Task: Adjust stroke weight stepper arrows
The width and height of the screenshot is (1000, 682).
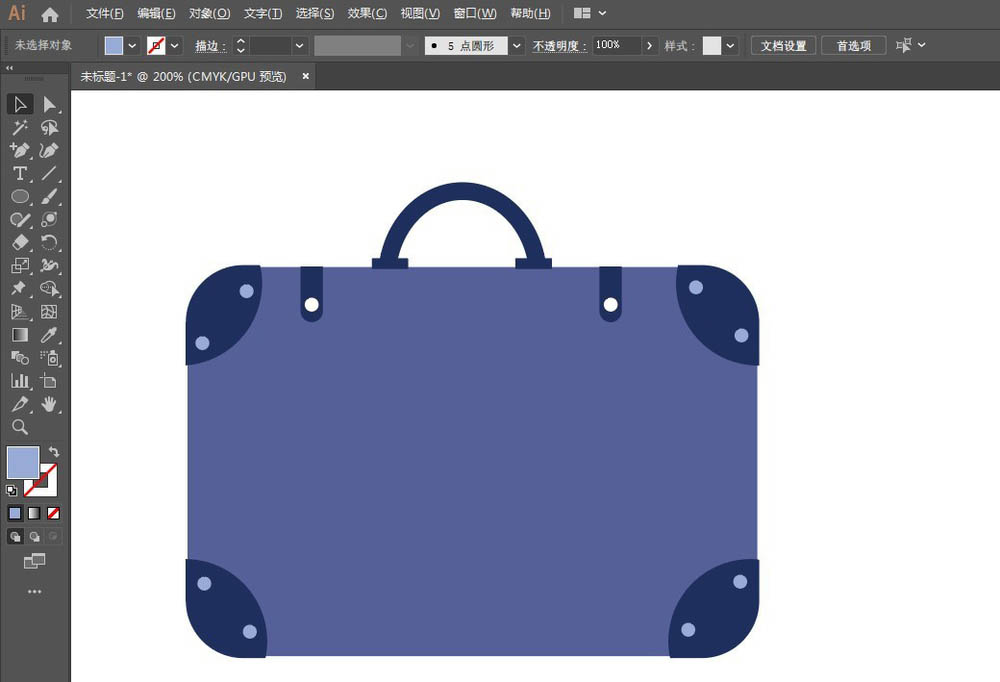Action: point(240,45)
